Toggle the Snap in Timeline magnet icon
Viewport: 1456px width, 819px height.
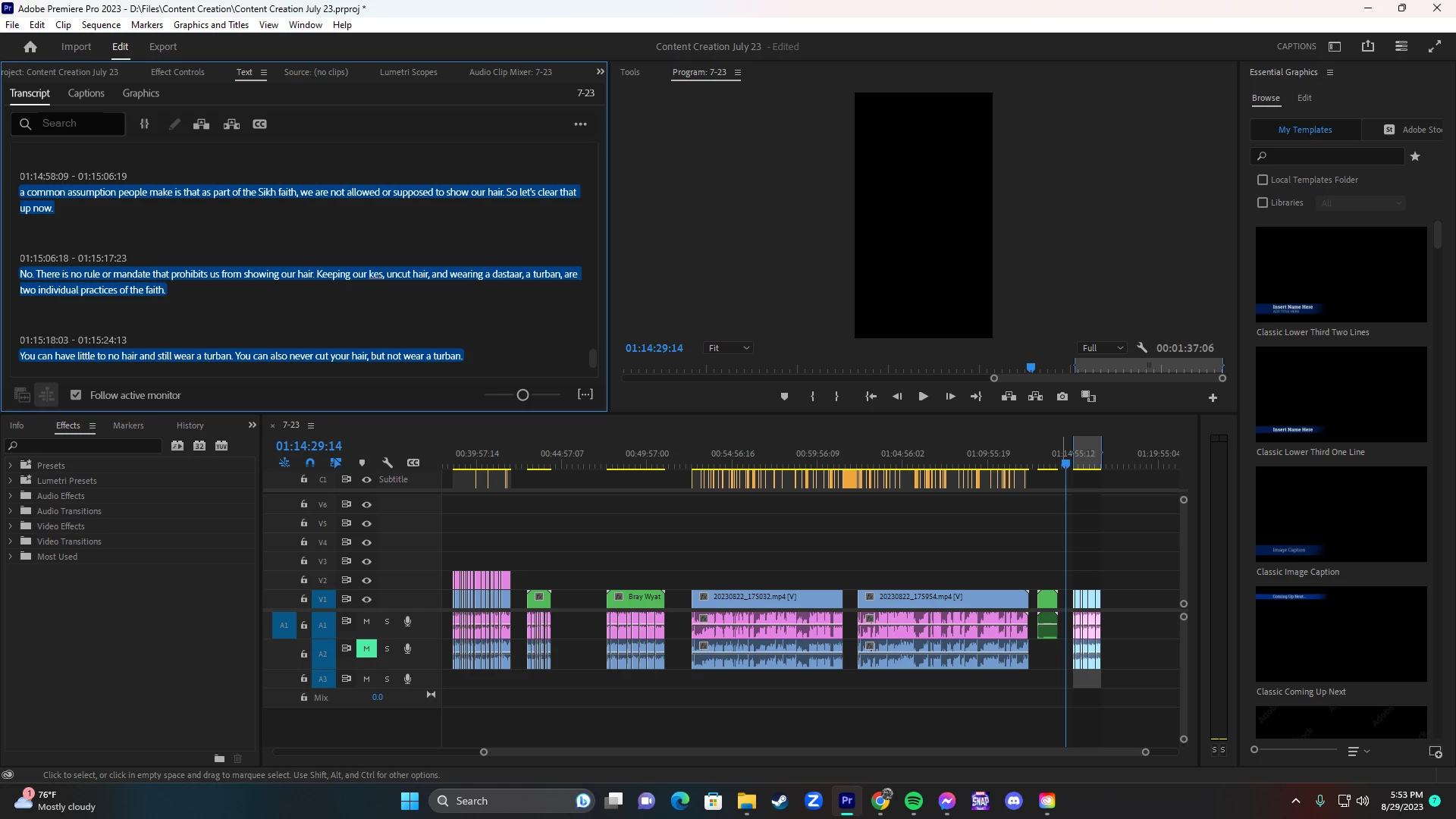coord(309,463)
